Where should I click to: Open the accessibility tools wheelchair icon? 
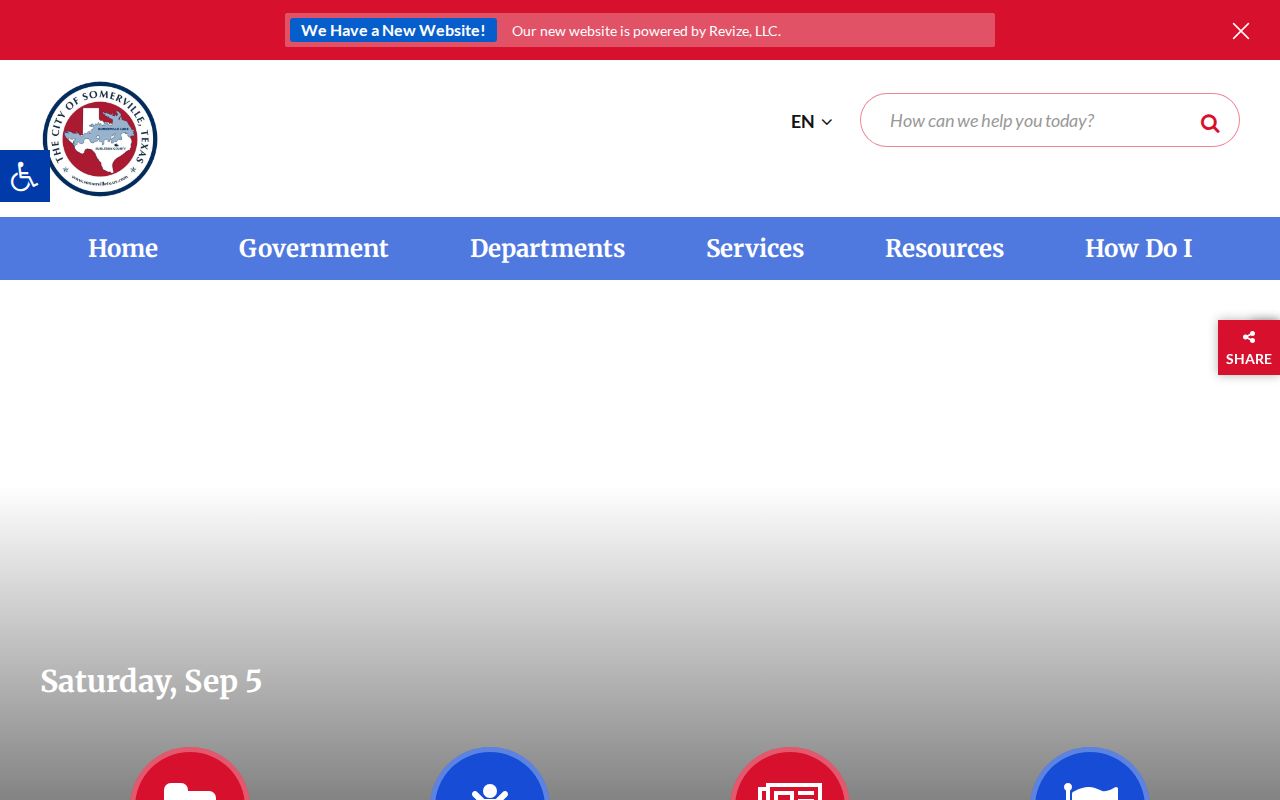[24, 176]
